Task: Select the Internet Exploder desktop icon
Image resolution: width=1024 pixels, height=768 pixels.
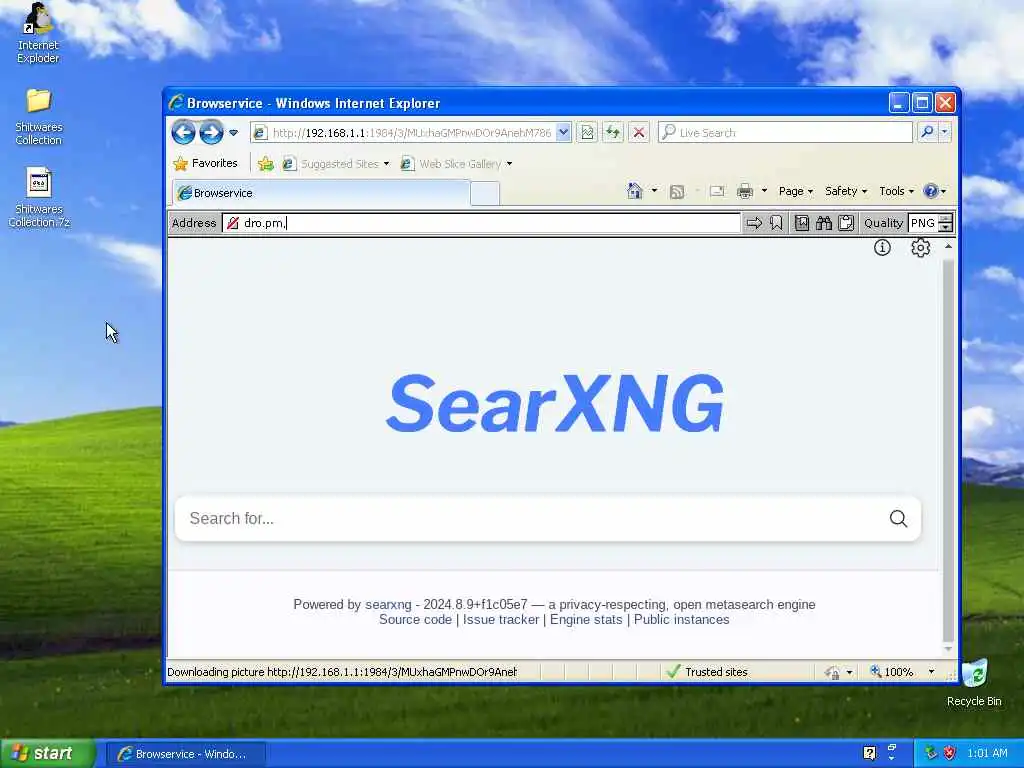Action: pyautogui.click(x=38, y=33)
